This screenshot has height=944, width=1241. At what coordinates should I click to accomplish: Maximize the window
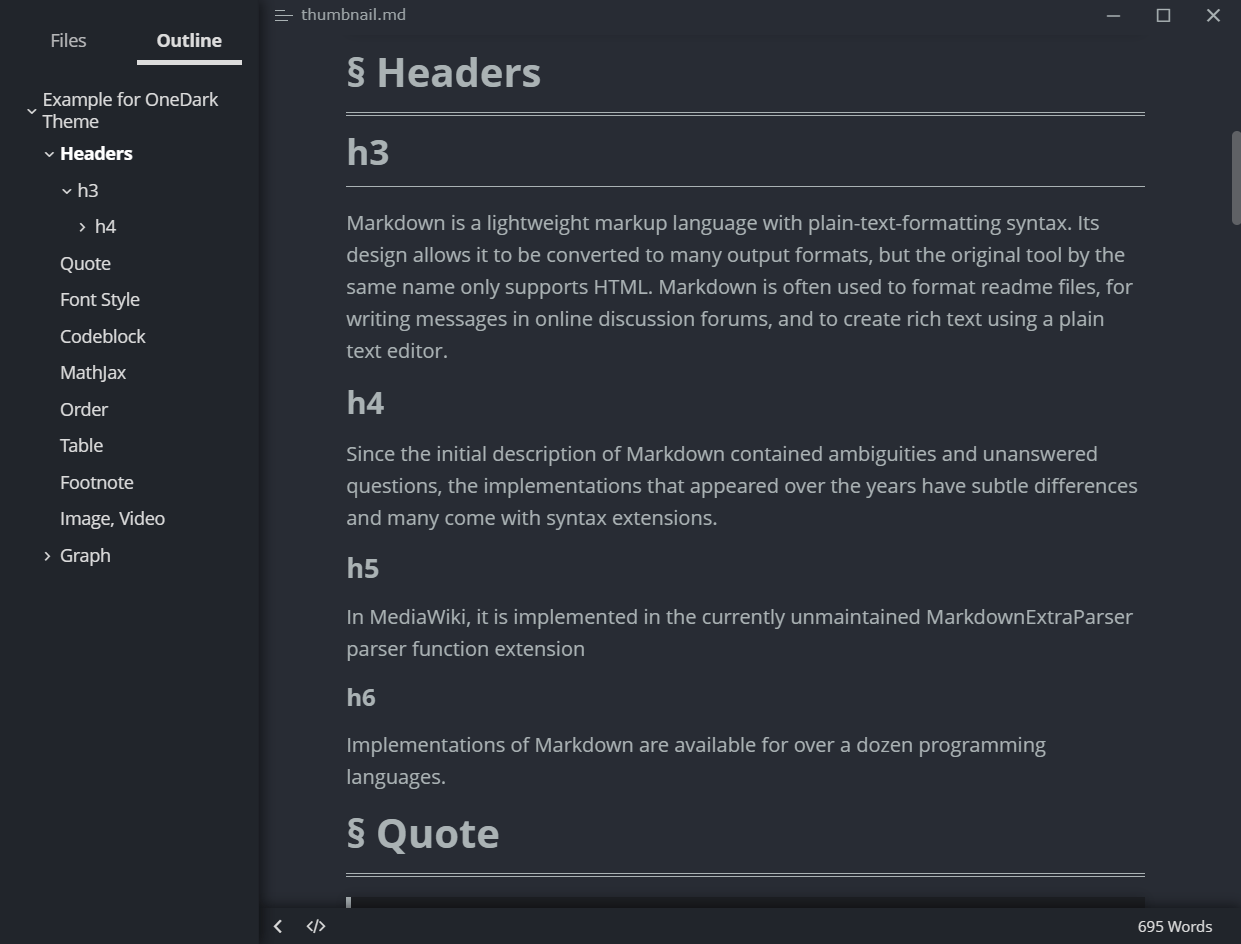(1163, 15)
